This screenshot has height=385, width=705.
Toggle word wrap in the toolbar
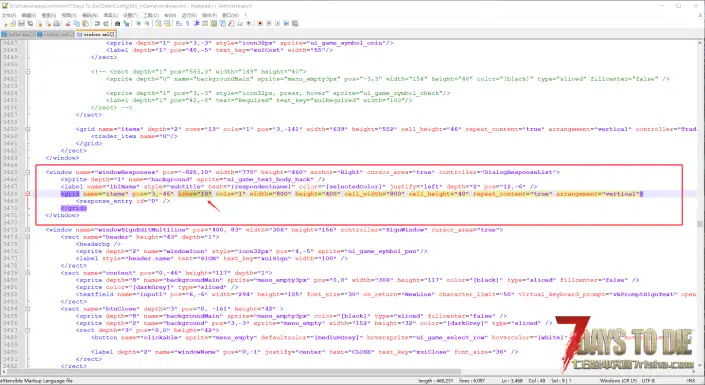(178, 23)
